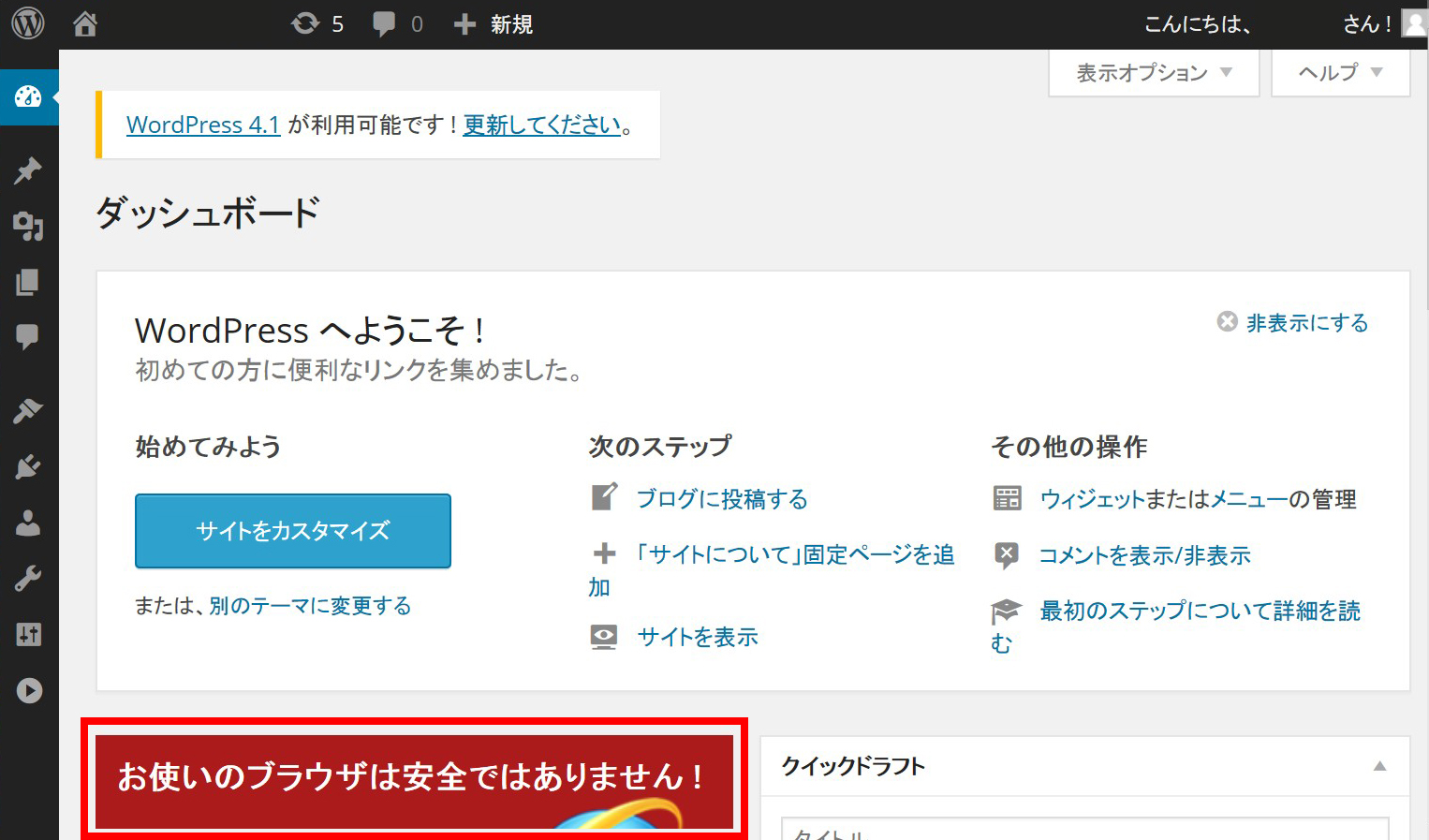The image size is (1429, 840).
Task: Open the Posts pin icon in sidebar
Action: (x=28, y=170)
